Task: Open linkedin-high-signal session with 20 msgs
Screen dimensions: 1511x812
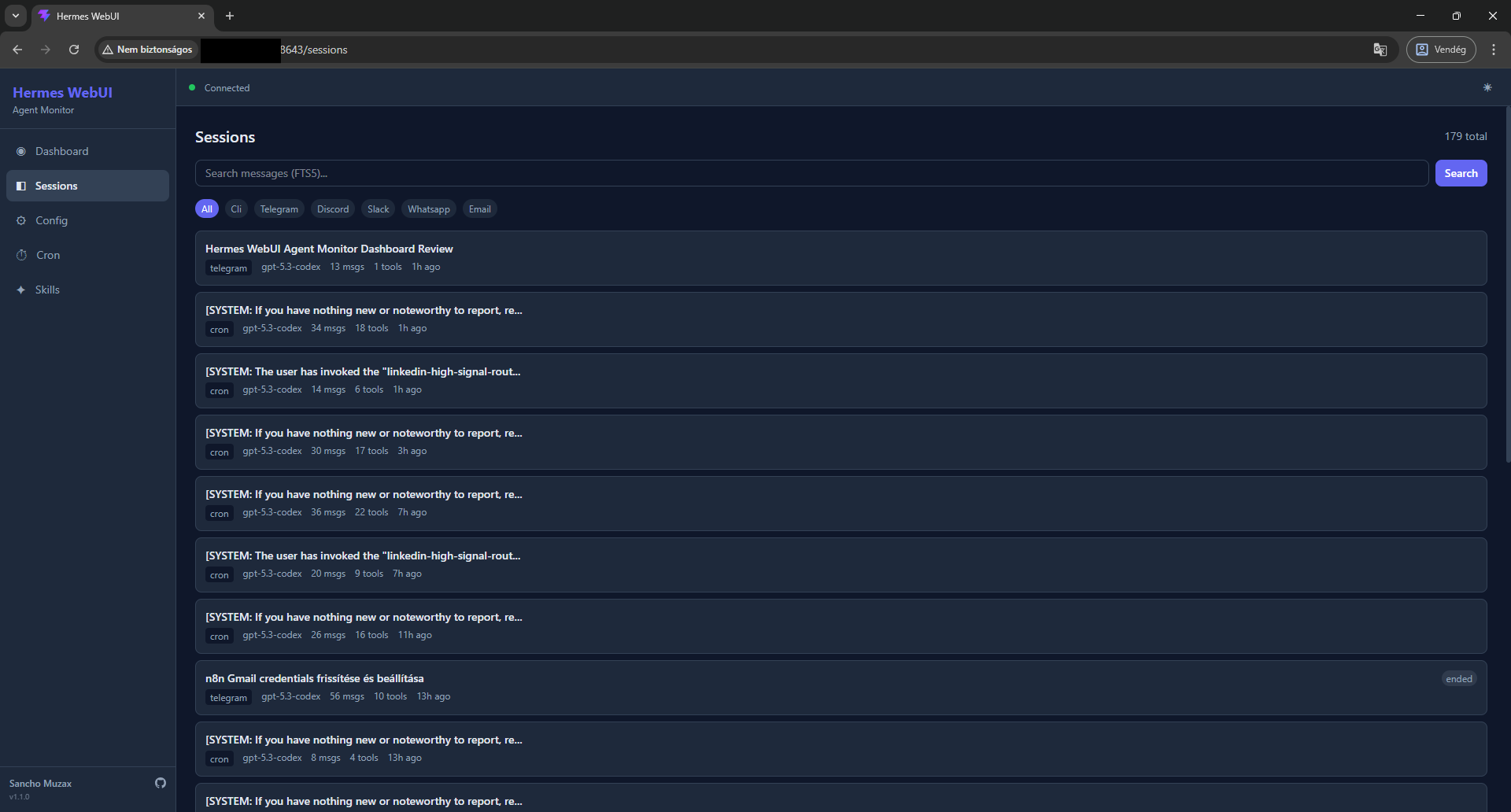Action: pyautogui.click(x=840, y=565)
